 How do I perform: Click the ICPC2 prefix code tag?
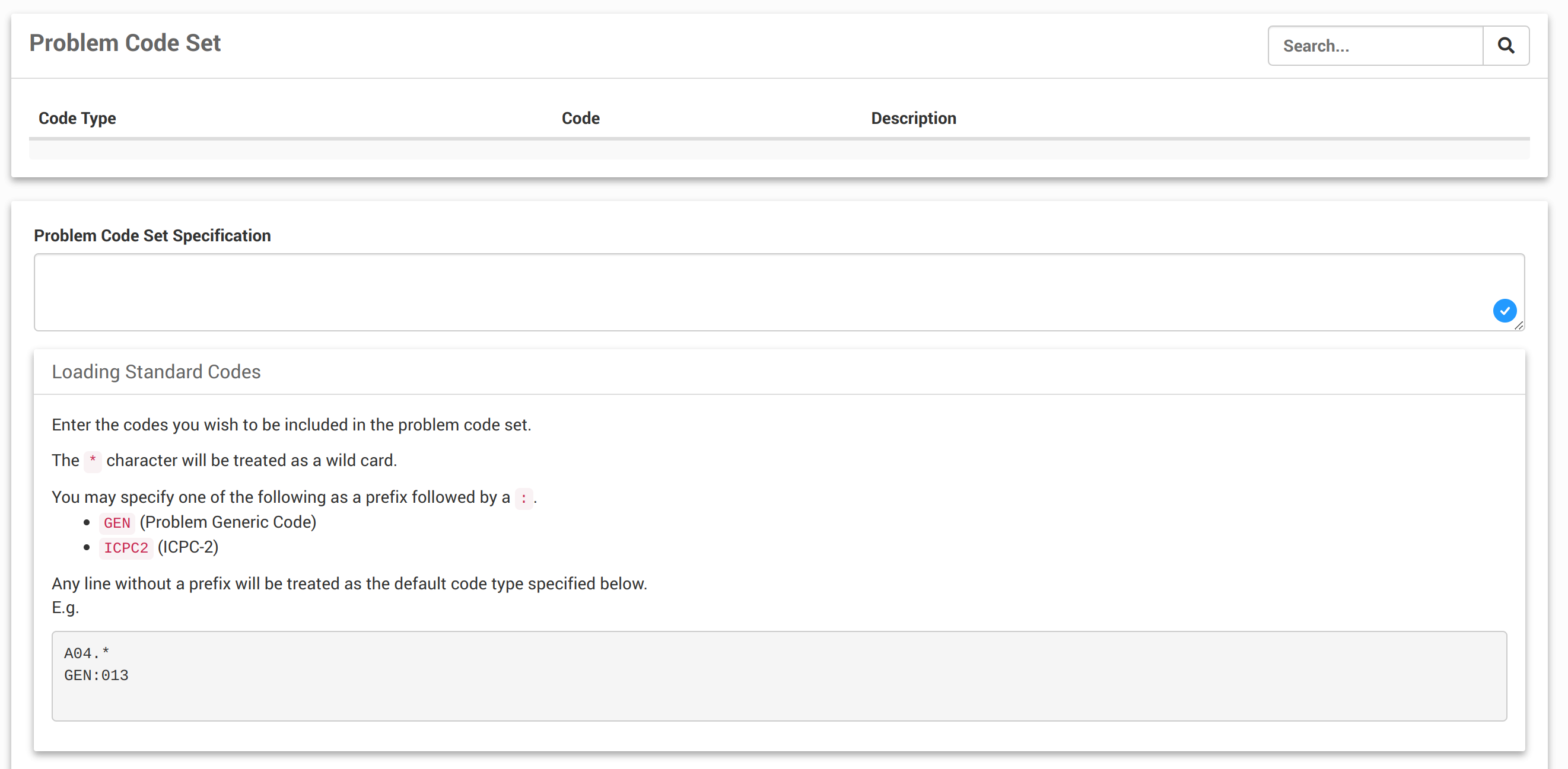point(126,547)
